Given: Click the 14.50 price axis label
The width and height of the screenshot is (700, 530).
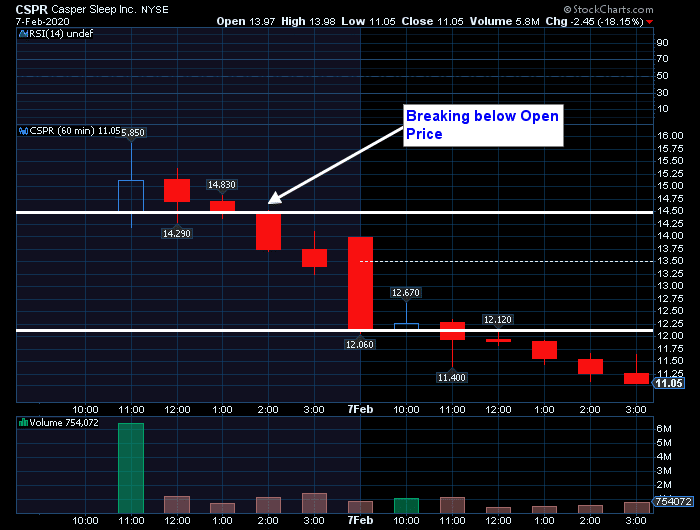Looking at the screenshot, I should tap(671, 211).
